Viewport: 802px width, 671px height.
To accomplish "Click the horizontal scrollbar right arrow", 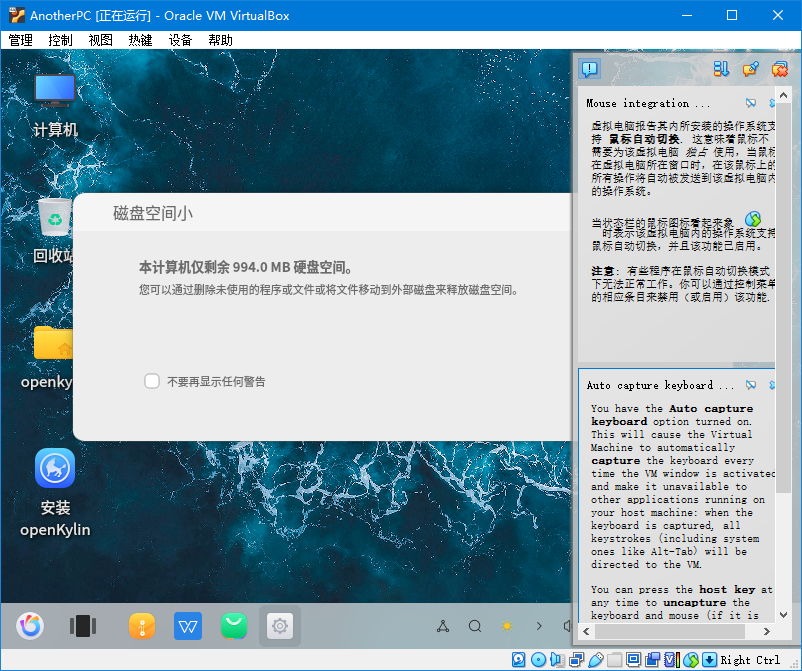I will point(766,632).
